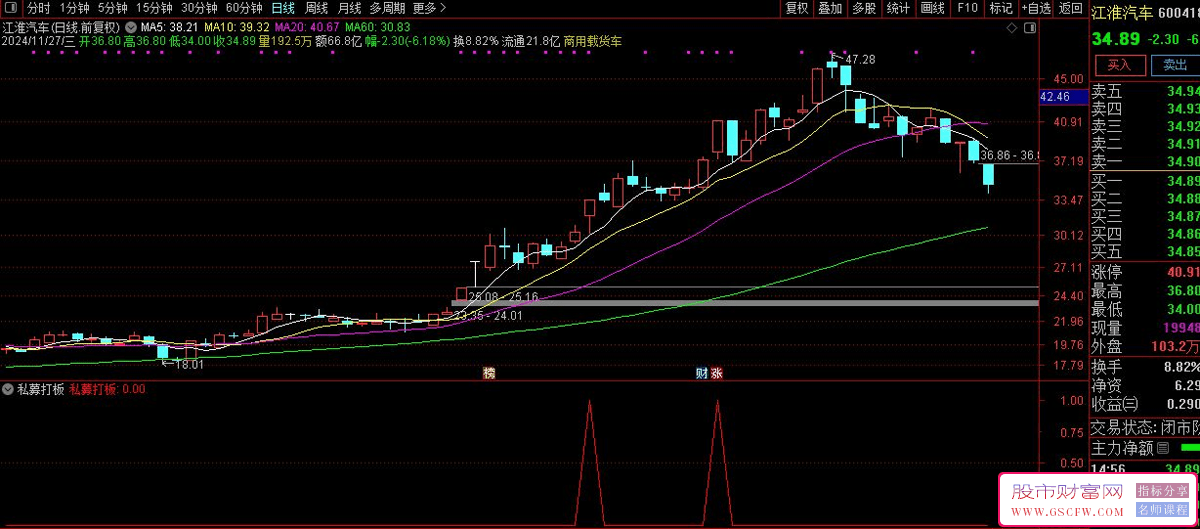Click the 江淮汽车 stock name in quote panel

[x=1121, y=14]
